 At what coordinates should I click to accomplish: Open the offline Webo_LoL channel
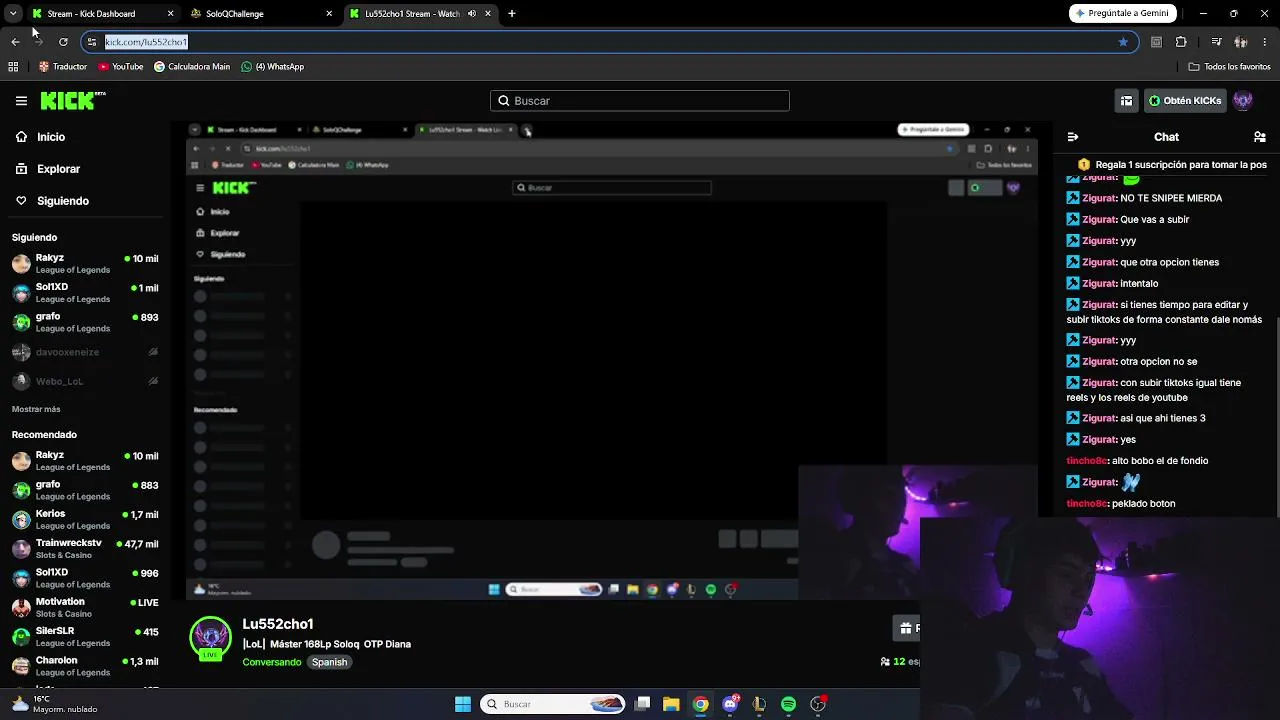(85, 381)
